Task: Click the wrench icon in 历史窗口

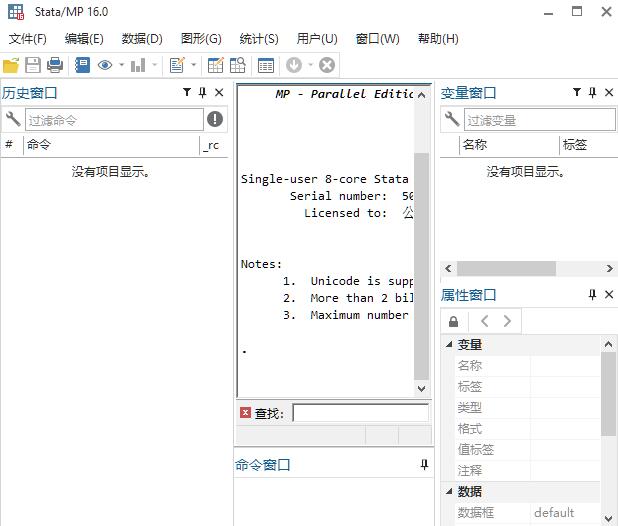Action: (x=13, y=119)
